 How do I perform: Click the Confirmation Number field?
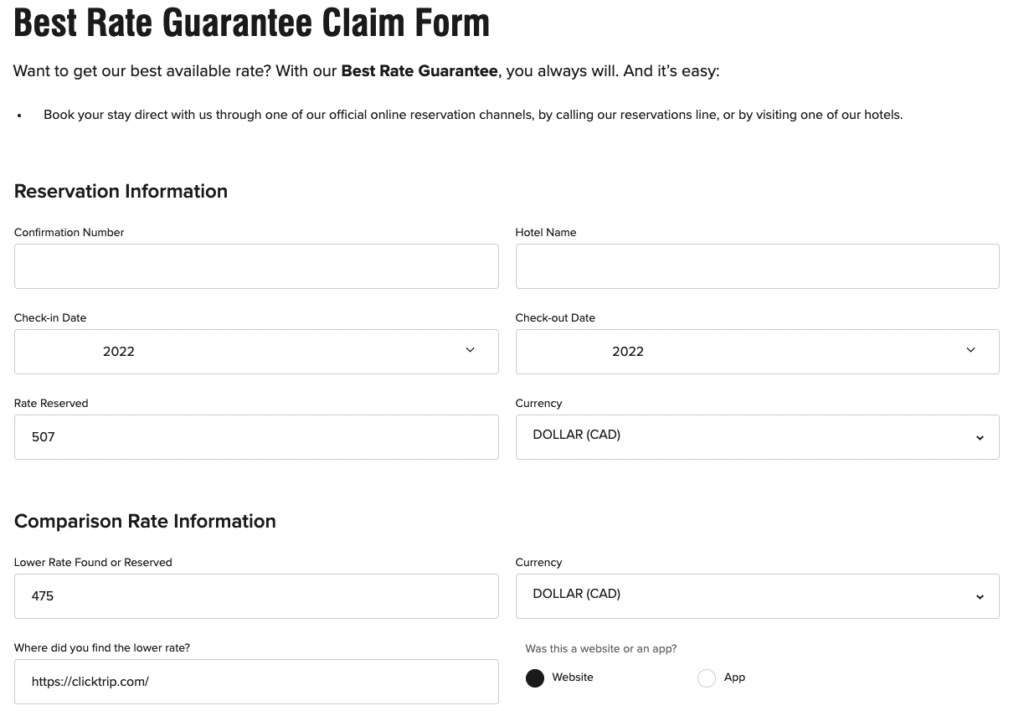tap(256, 265)
